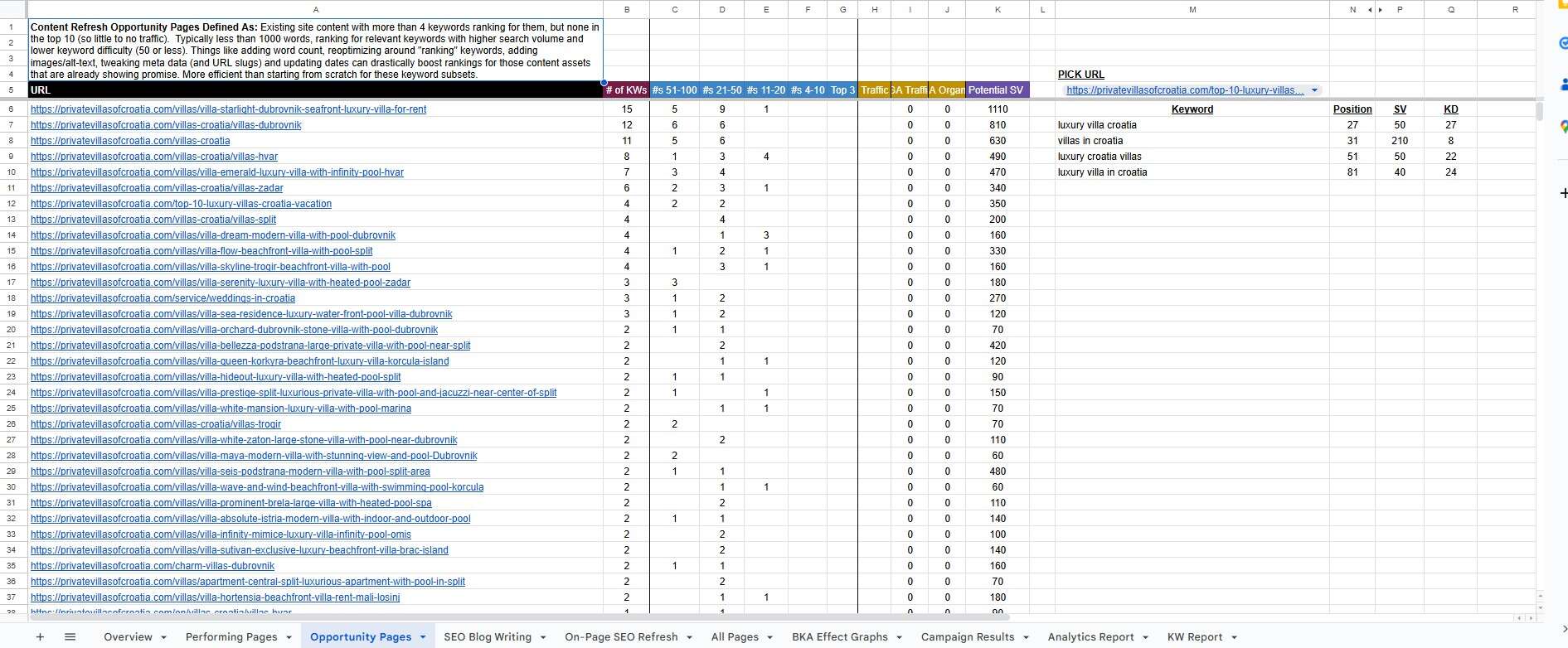Expand hidden columns via left arrow beside N
Screen dimensions: 1568x648
coord(1371,10)
